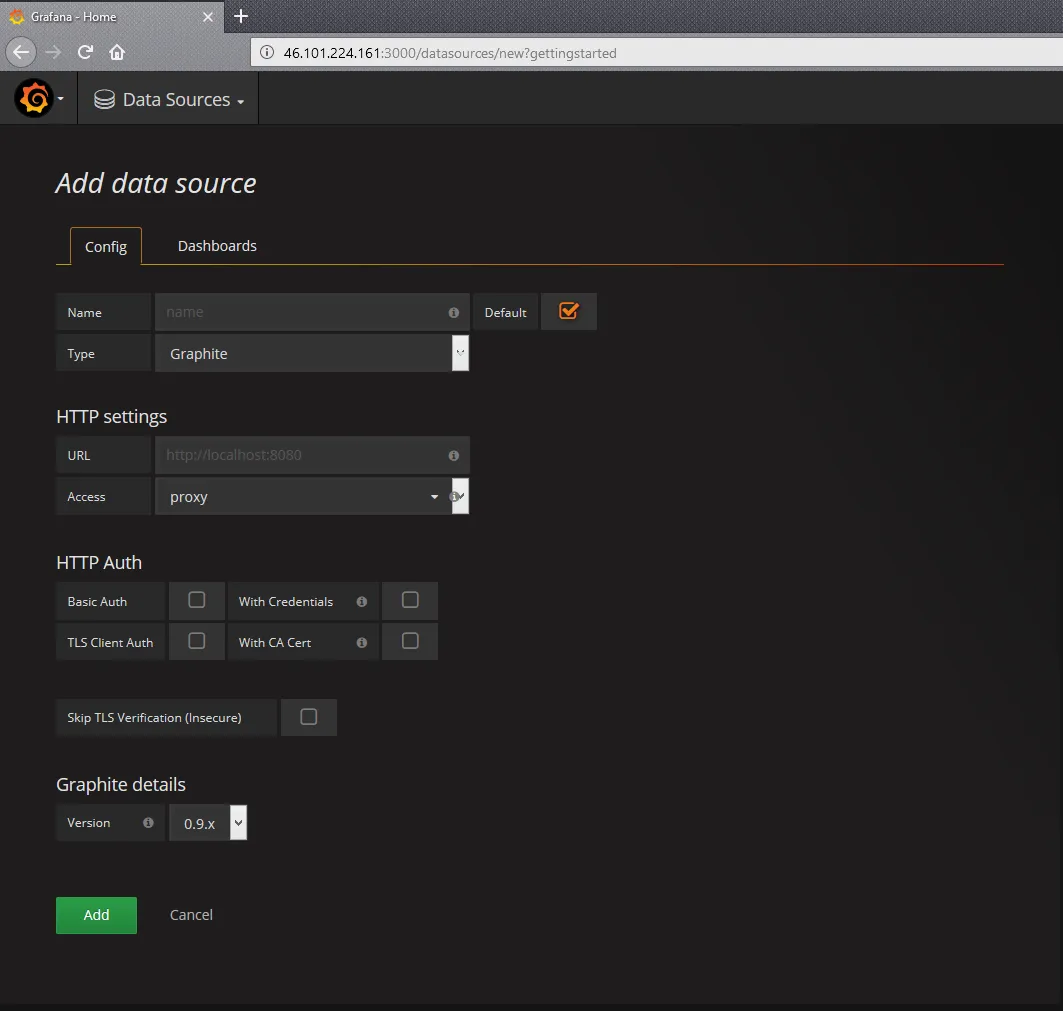Click the 'Add data source' page title
Viewport: 1063px width, 1011px height.
(x=156, y=183)
